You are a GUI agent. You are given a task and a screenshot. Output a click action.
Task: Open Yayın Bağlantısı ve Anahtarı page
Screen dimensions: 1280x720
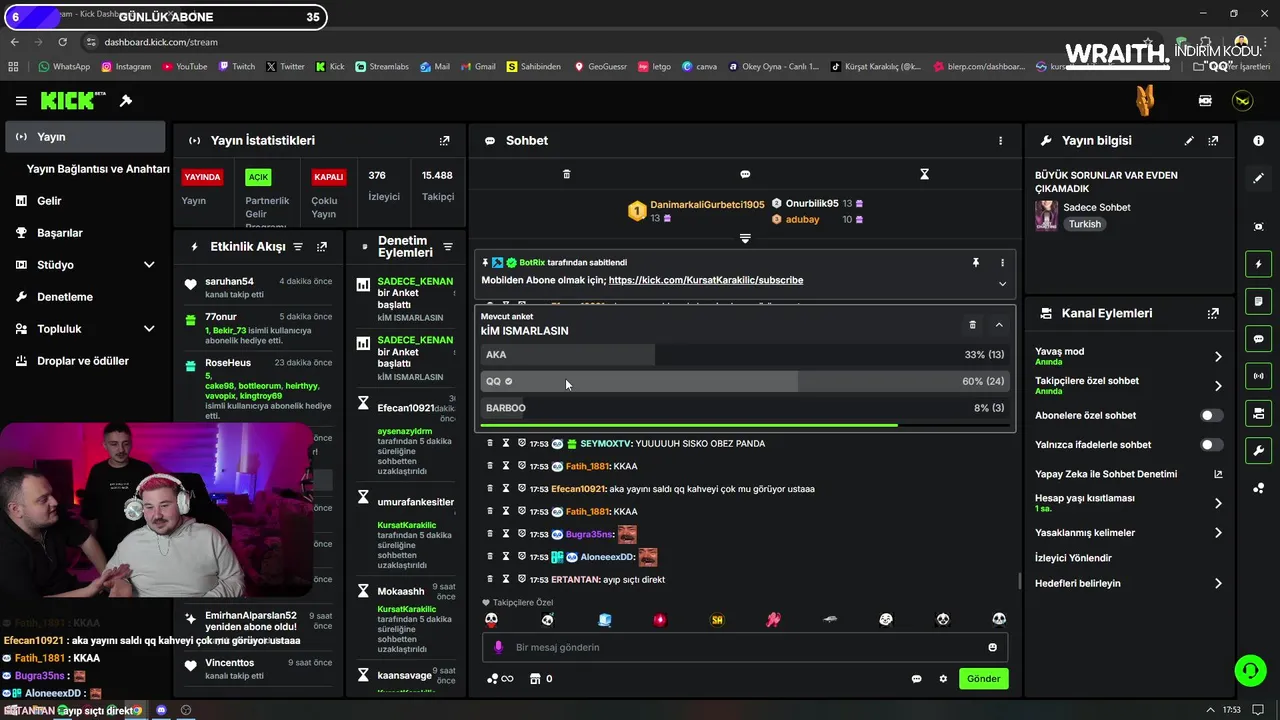(98, 169)
